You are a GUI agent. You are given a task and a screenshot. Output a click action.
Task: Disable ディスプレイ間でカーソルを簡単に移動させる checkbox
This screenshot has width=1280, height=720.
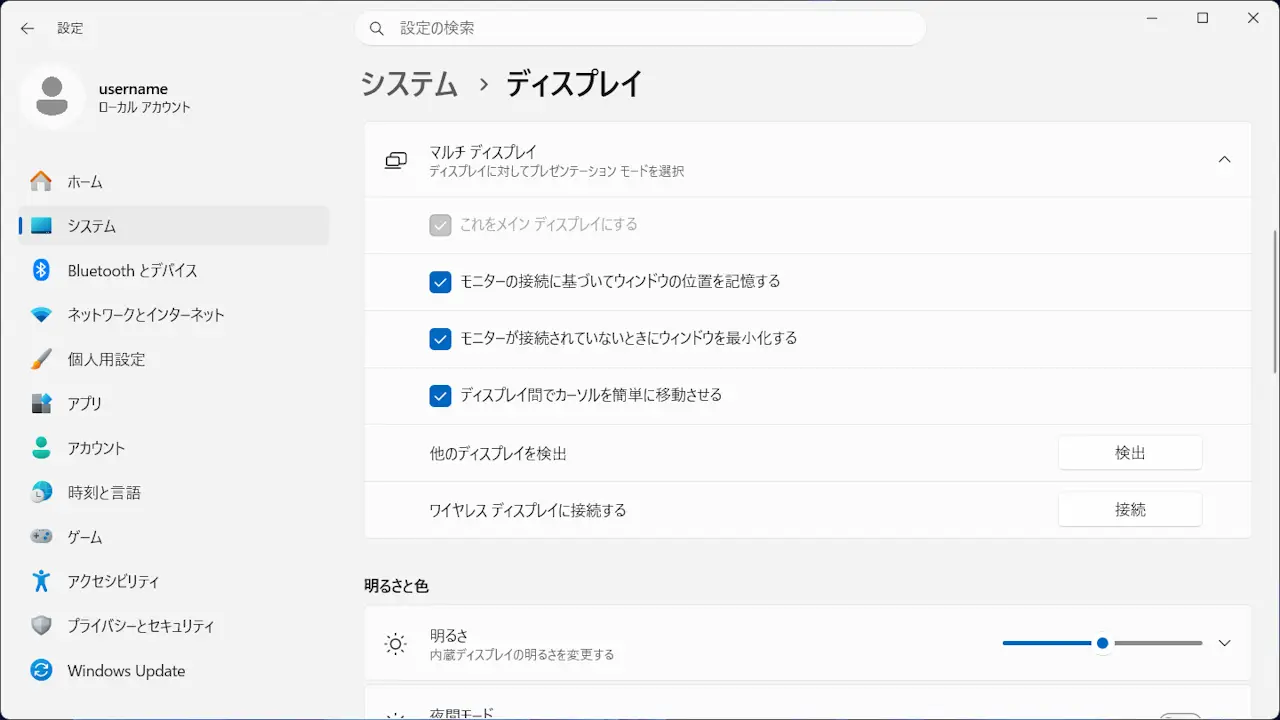[440, 396]
